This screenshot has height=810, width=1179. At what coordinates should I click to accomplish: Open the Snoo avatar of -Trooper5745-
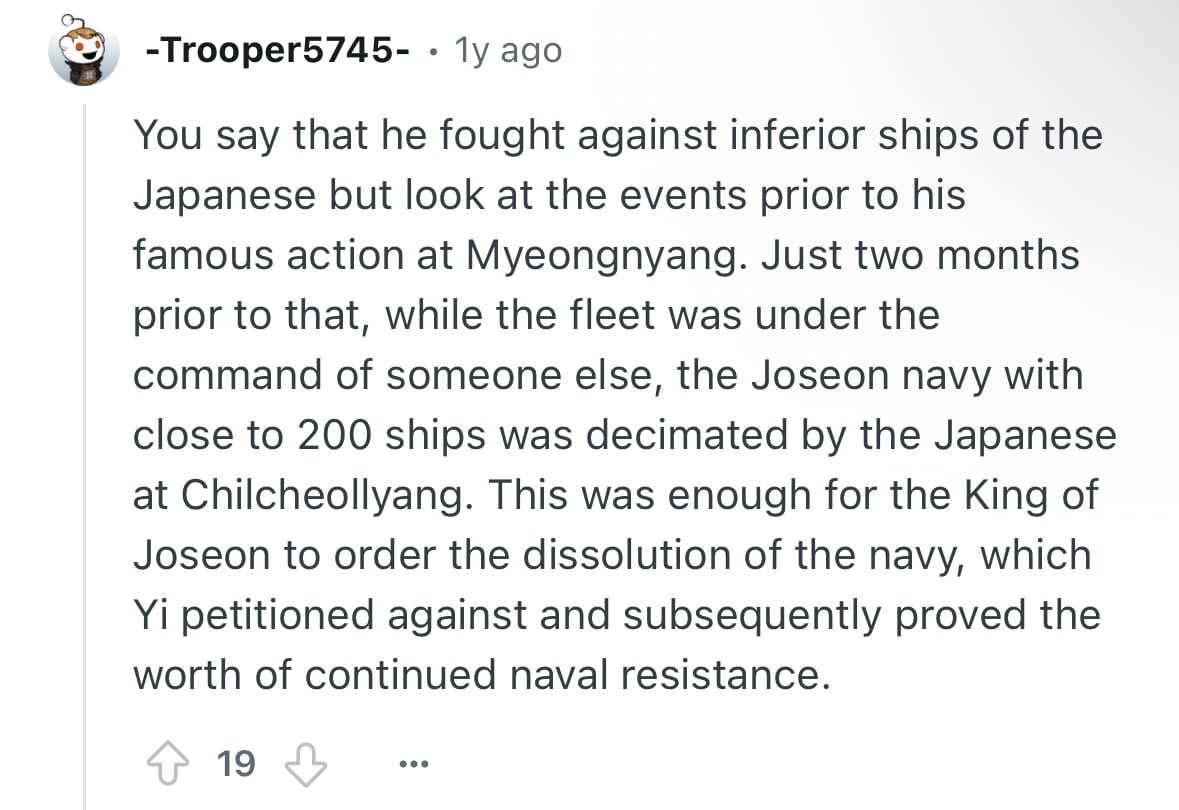pyautogui.click(x=83, y=50)
